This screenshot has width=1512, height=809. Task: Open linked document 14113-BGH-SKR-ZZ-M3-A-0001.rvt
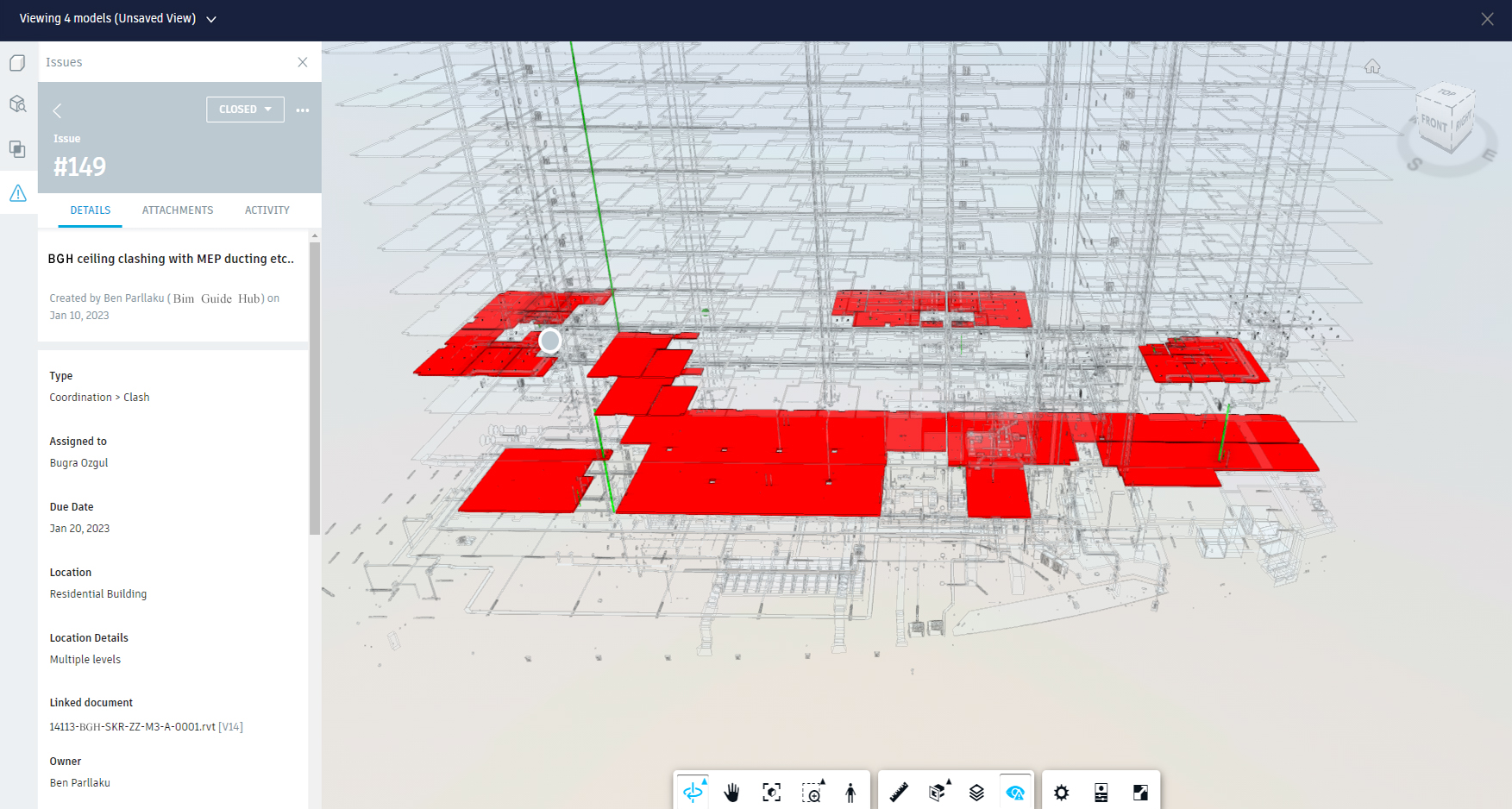click(133, 727)
